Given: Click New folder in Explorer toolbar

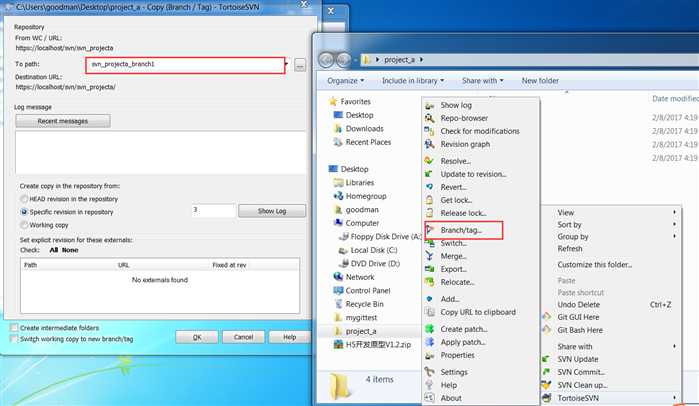Looking at the screenshot, I should tap(540, 81).
